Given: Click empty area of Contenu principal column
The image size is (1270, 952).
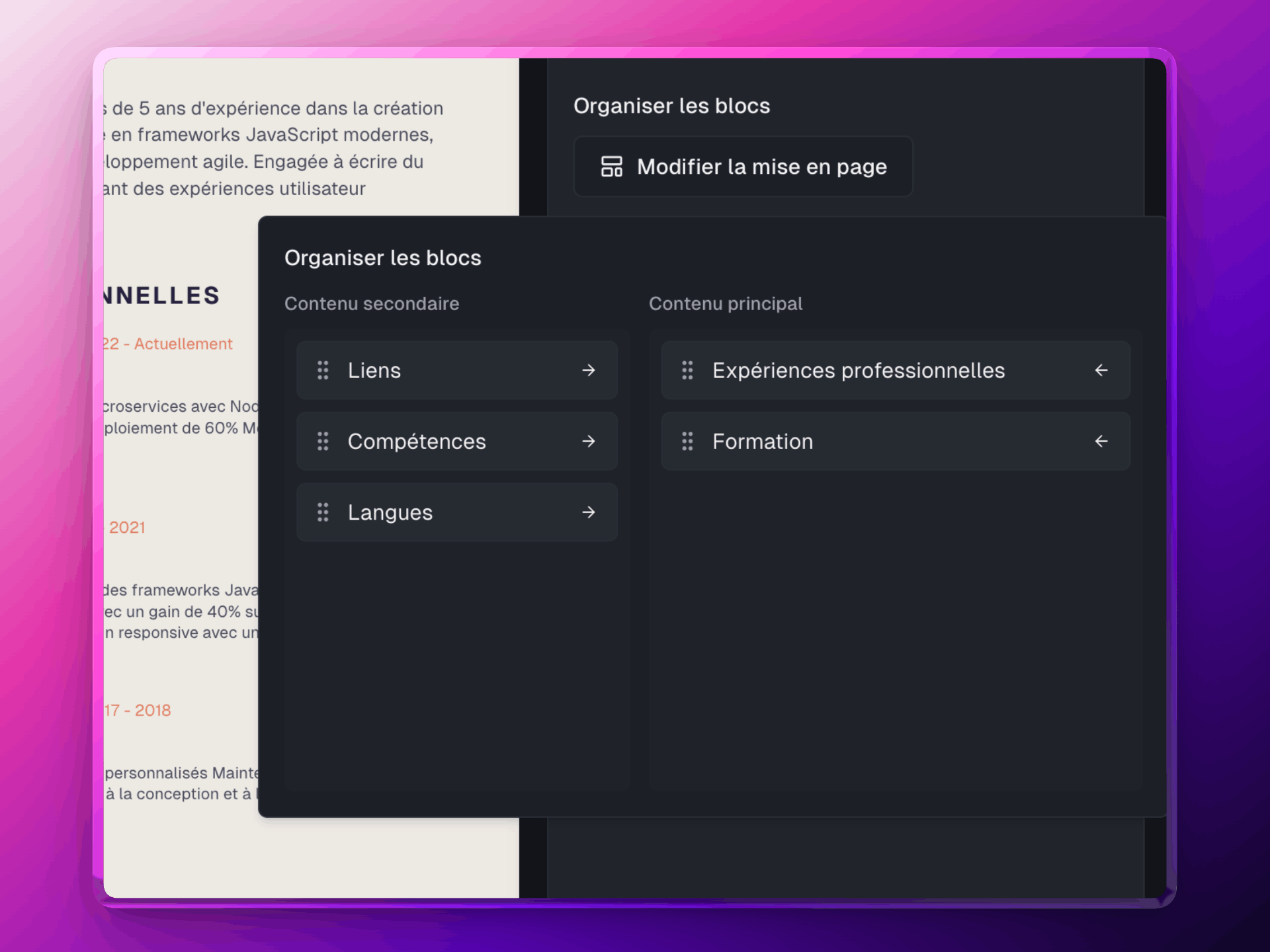Looking at the screenshot, I should coord(896,628).
